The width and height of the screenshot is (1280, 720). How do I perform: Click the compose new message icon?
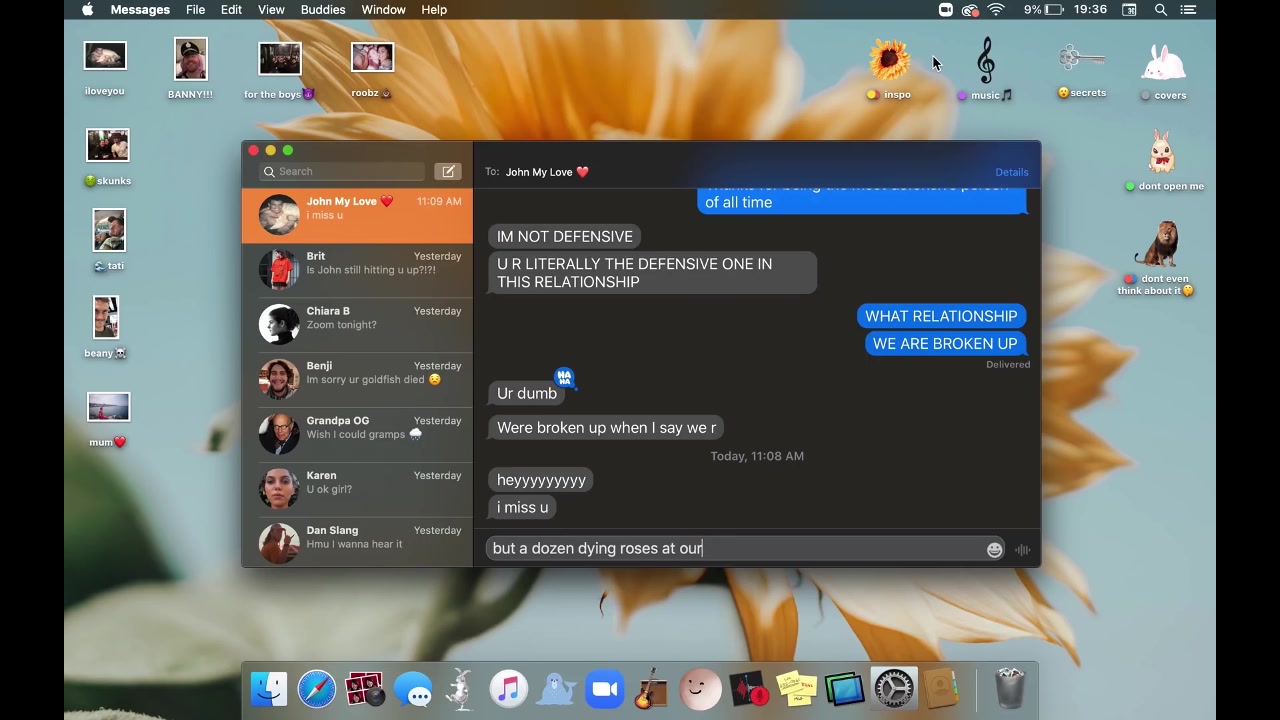448,172
